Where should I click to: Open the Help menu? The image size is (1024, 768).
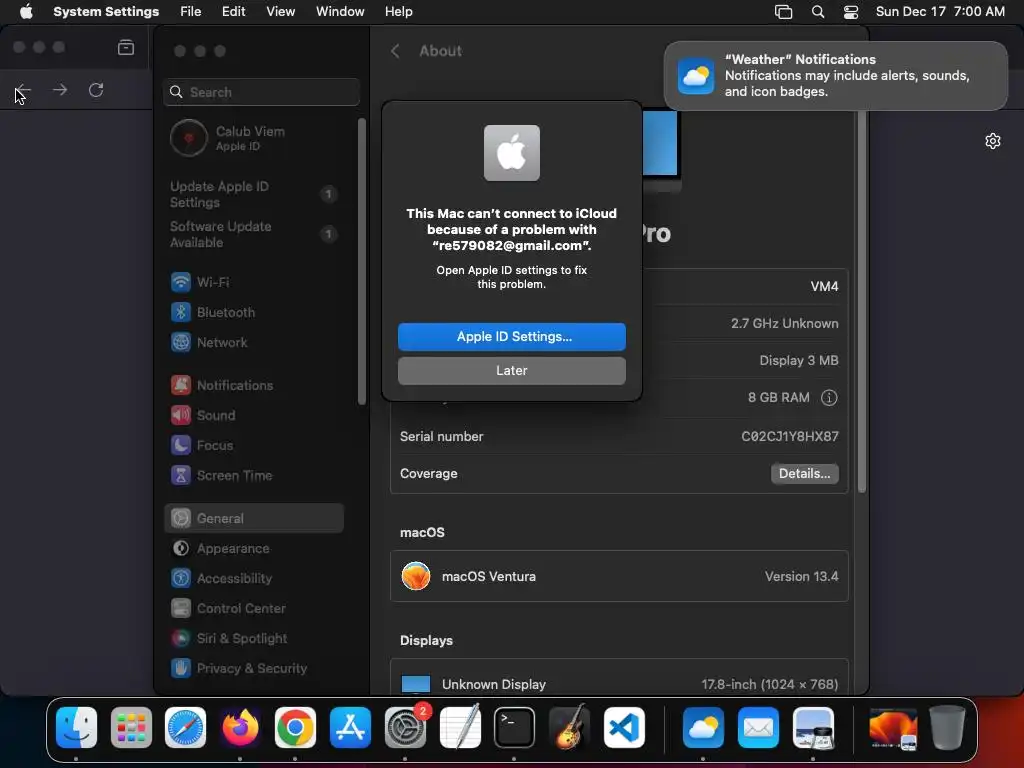click(x=398, y=12)
